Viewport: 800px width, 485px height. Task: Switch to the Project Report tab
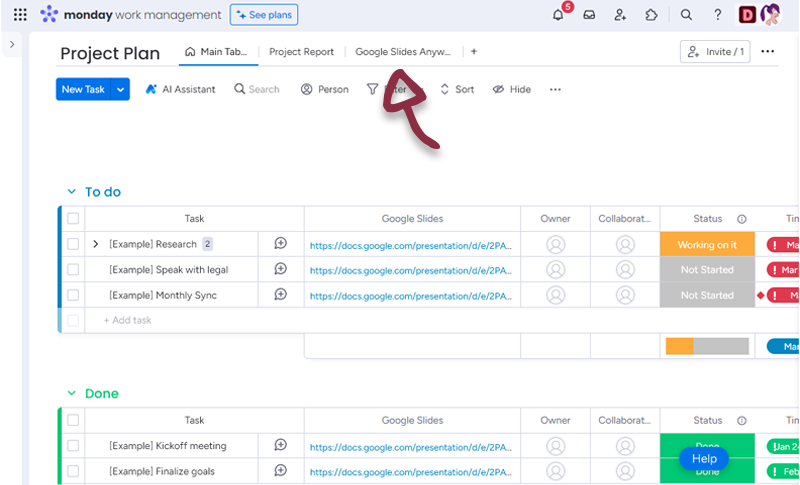(301, 52)
